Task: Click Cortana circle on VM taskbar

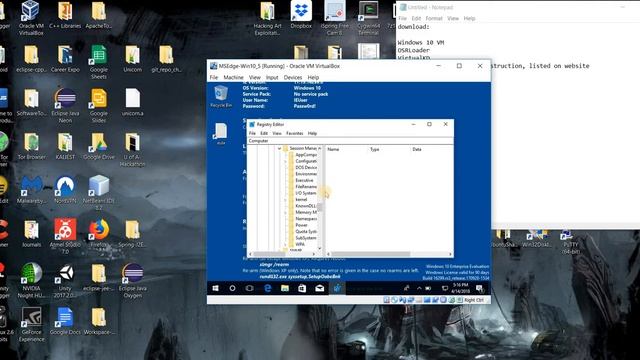Action: 232,288
